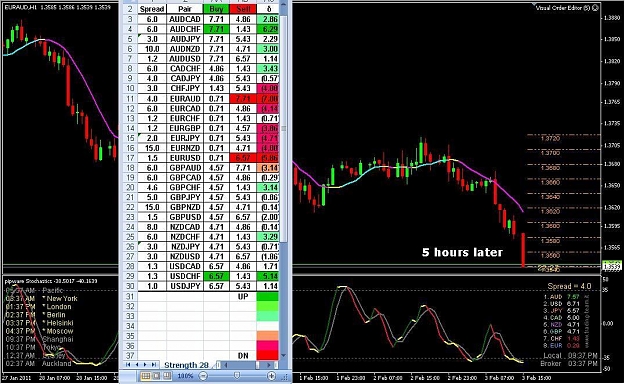Click the UP legend label cell
The height and width of the screenshot is (384, 625).
coord(243,297)
